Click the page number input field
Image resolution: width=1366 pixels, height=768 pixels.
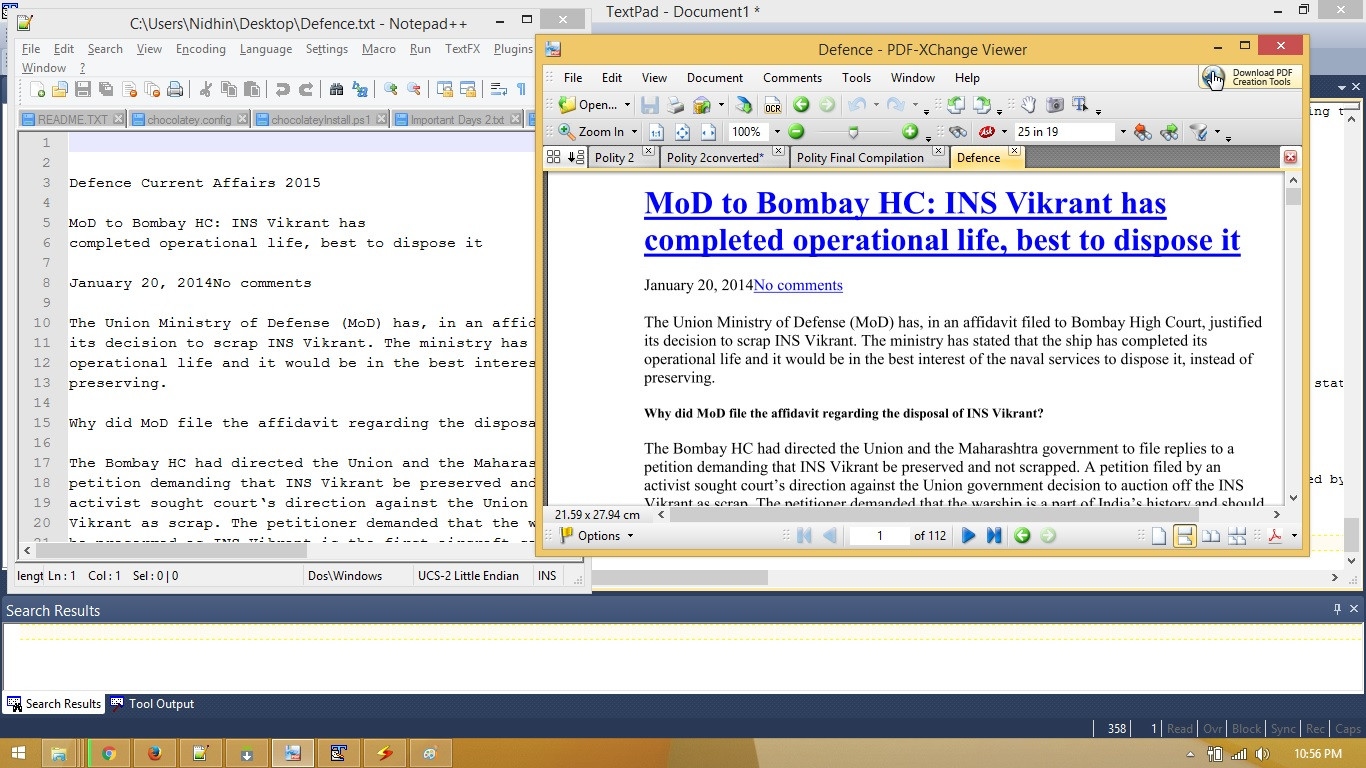point(879,536)
